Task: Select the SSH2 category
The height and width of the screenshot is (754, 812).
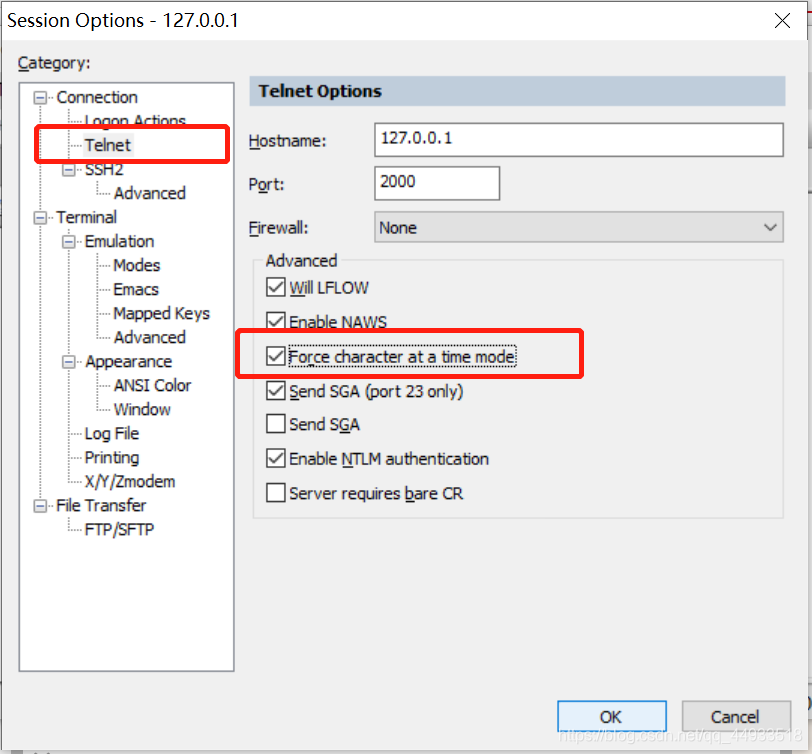Action: click(x=104, y=169)
